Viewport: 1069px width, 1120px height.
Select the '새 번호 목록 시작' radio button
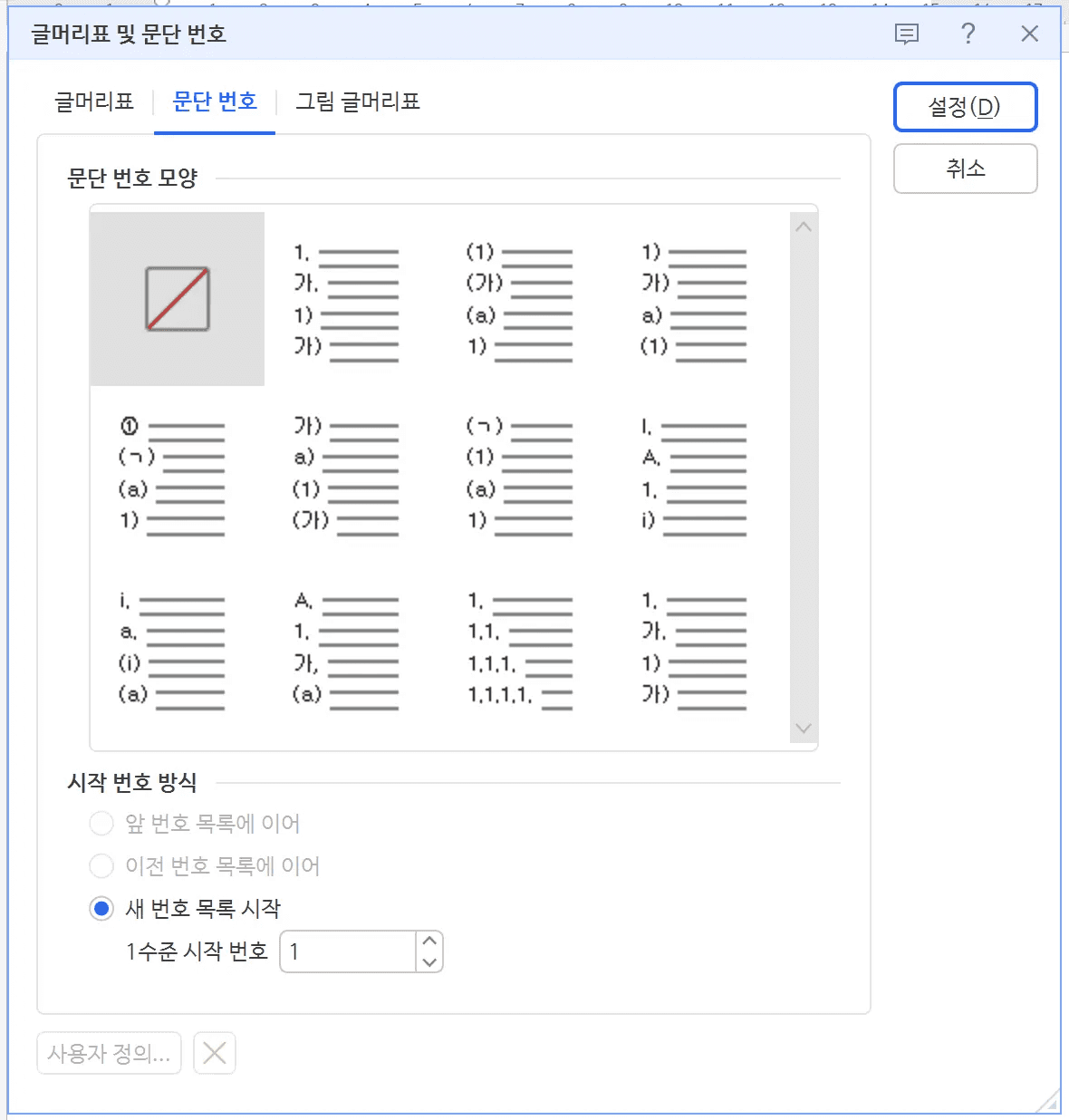101,909
